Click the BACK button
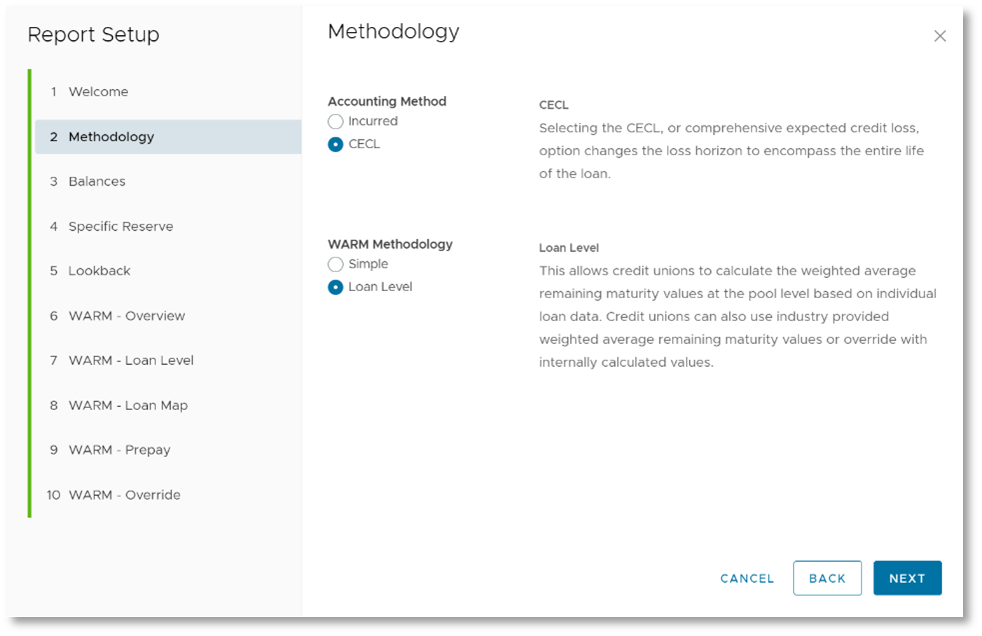 pos(827,578)
